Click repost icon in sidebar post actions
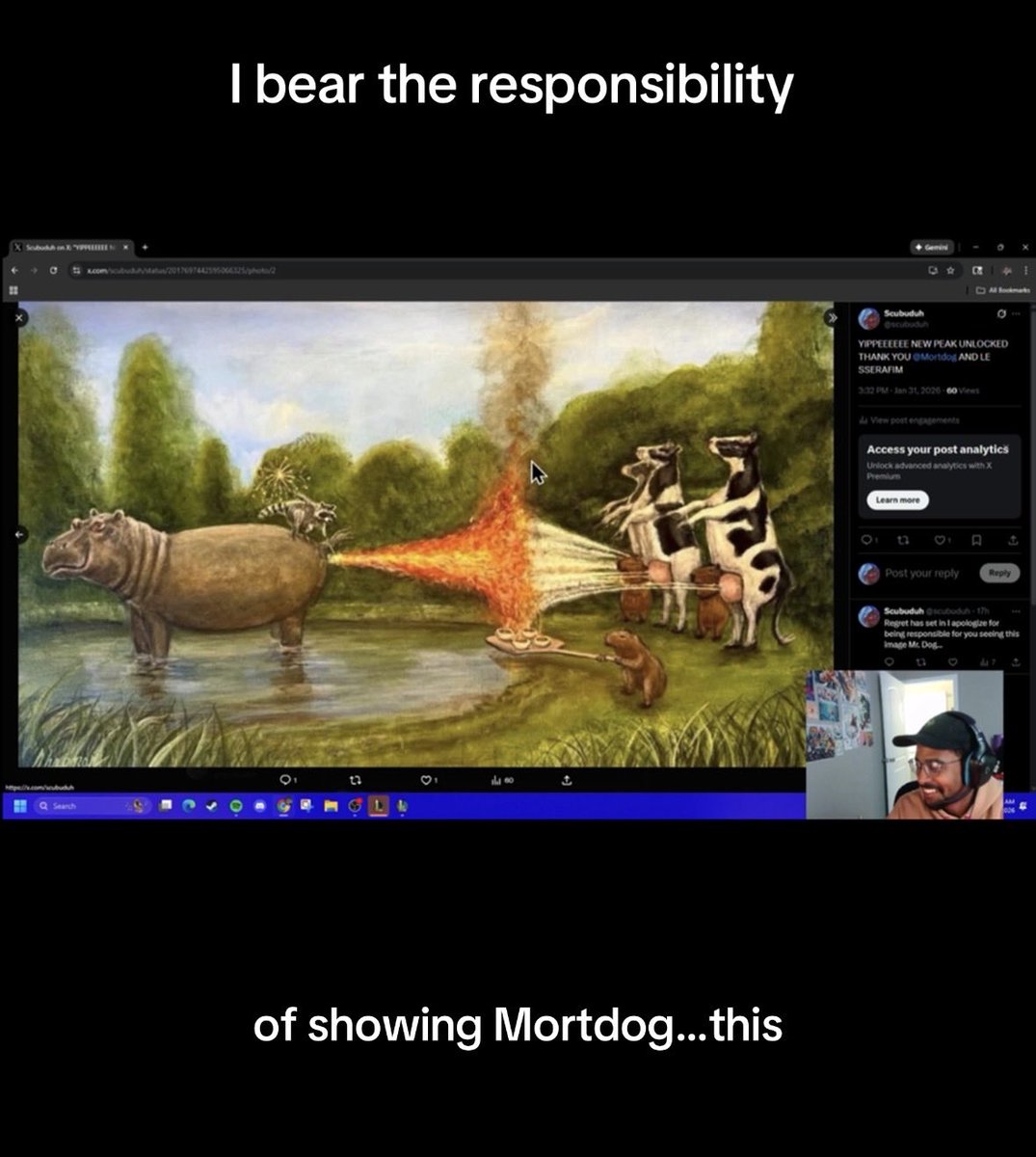1036x1157 pixels. click(903, 540)
